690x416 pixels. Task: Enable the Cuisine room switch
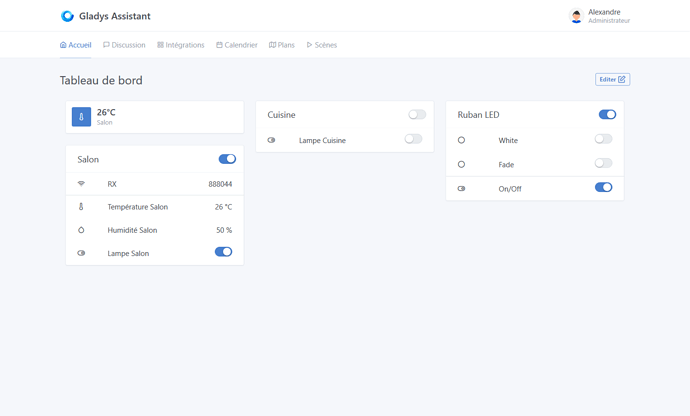click(x=417, y=114)
